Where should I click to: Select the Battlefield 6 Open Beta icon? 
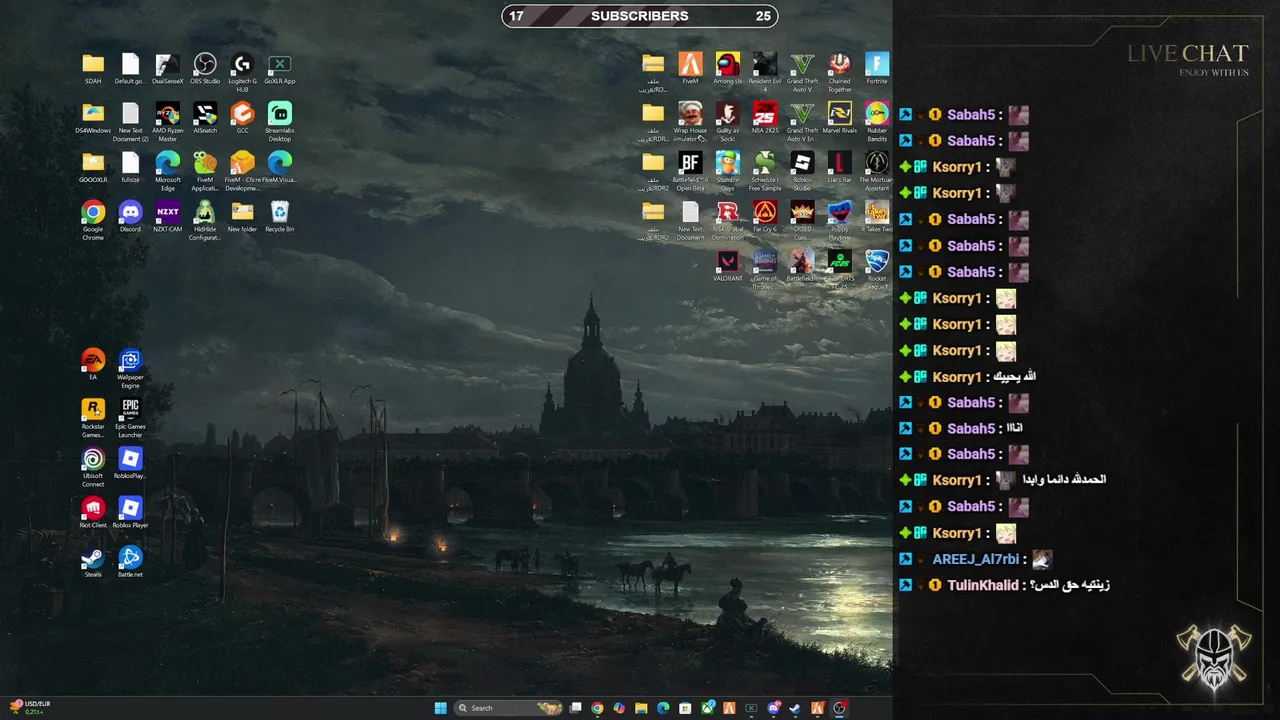pos(690,172)
